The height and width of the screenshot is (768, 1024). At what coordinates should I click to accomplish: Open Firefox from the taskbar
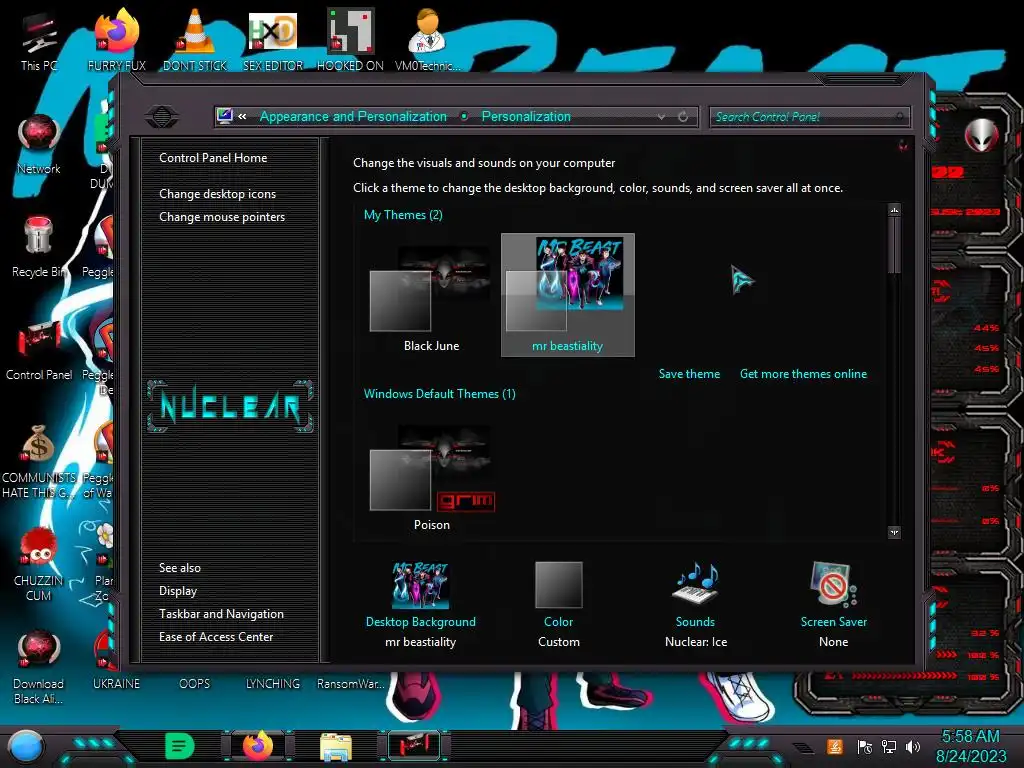point(257,746)
